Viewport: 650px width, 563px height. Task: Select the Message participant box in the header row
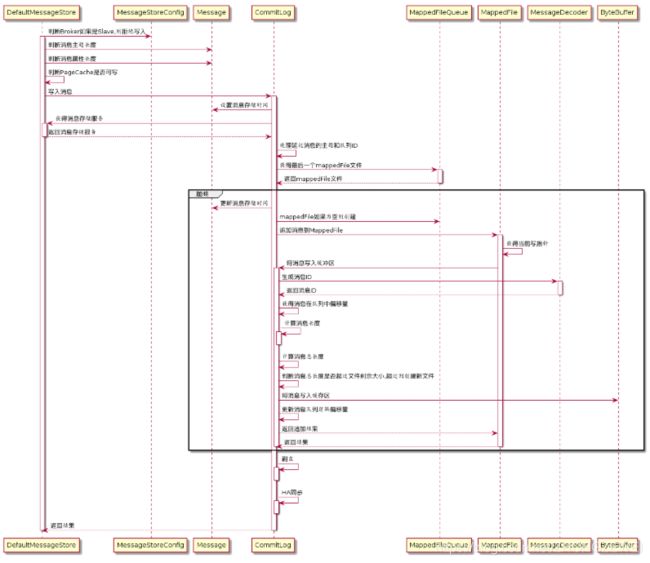pyautogui.click(x=211, y=13)
